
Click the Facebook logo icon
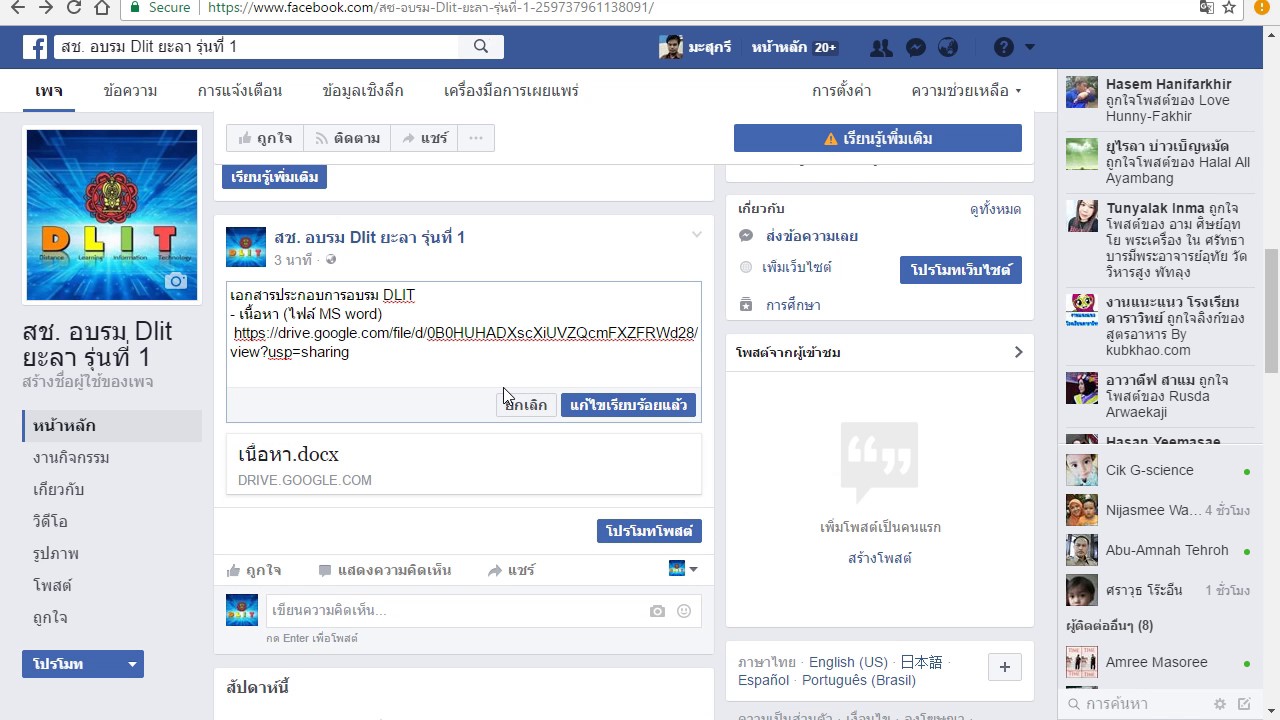tap(35, 47)
